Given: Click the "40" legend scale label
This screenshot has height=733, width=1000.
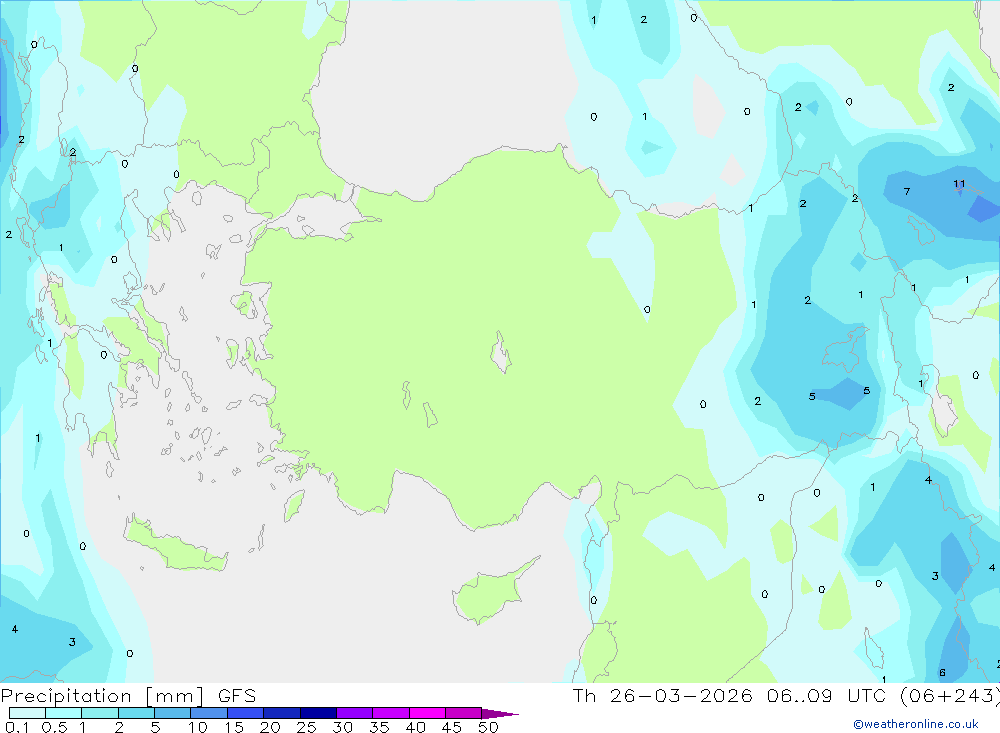Looking at the screenshot, I should point(416,727).
